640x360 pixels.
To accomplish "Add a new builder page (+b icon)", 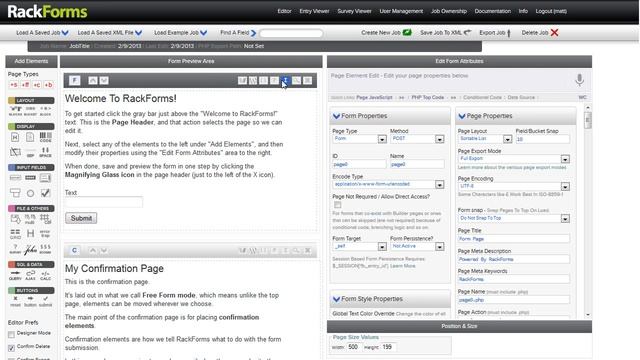I will pyautogui.click(x=48, y=85).
